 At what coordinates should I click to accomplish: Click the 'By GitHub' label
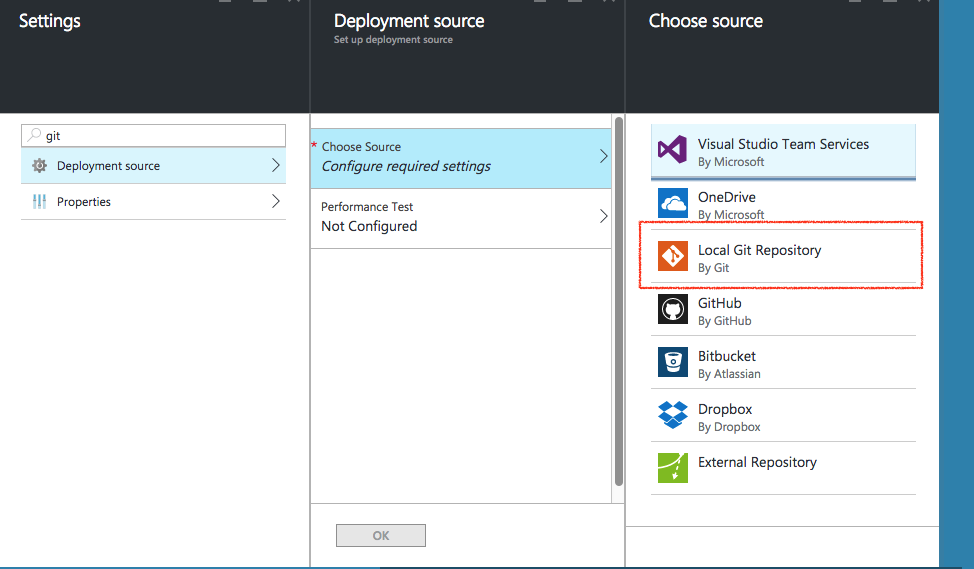tap(724, 321)
